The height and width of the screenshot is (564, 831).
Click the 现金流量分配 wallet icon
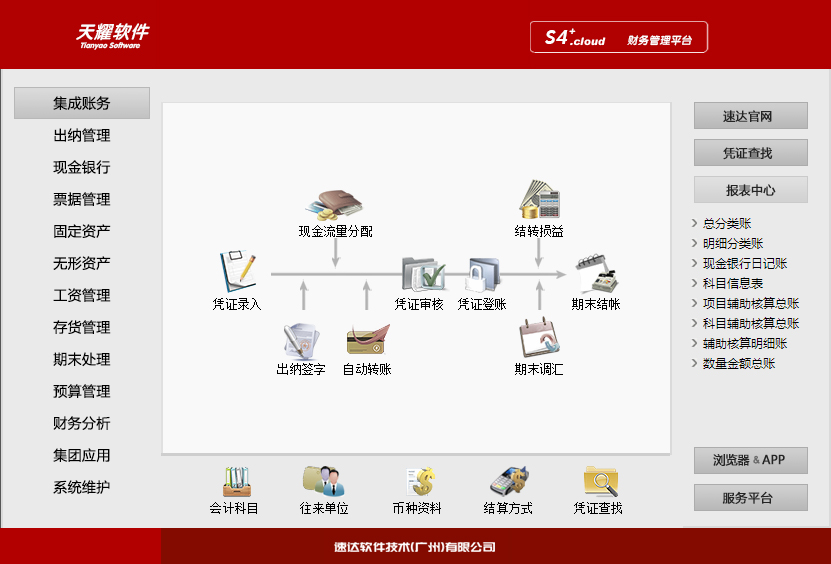click(335, 205)
